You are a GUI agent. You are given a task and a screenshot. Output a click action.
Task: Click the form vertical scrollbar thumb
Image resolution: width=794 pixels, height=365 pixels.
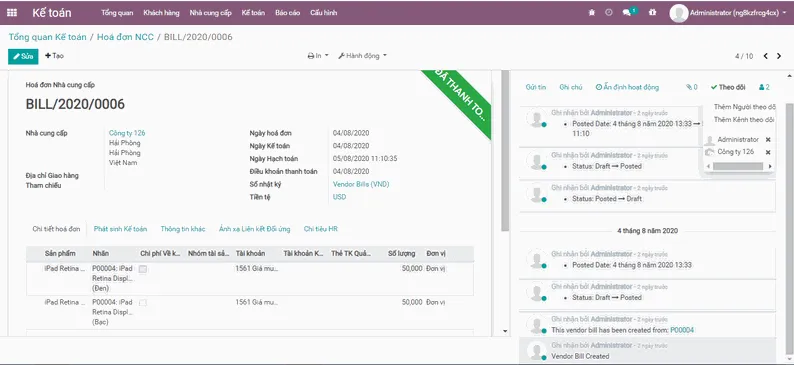click(x=505, y=151)
